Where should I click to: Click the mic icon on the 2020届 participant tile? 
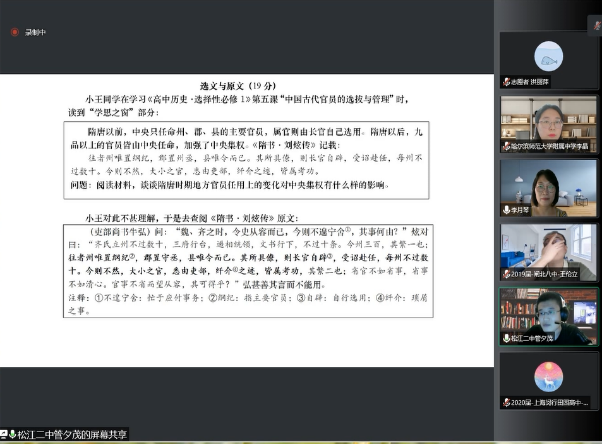point(506,402)
